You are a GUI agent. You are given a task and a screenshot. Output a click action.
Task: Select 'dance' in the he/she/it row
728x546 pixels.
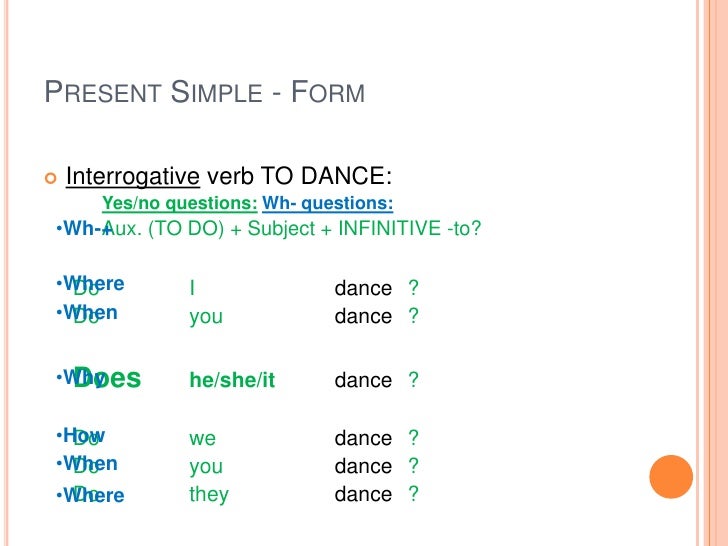363,380
